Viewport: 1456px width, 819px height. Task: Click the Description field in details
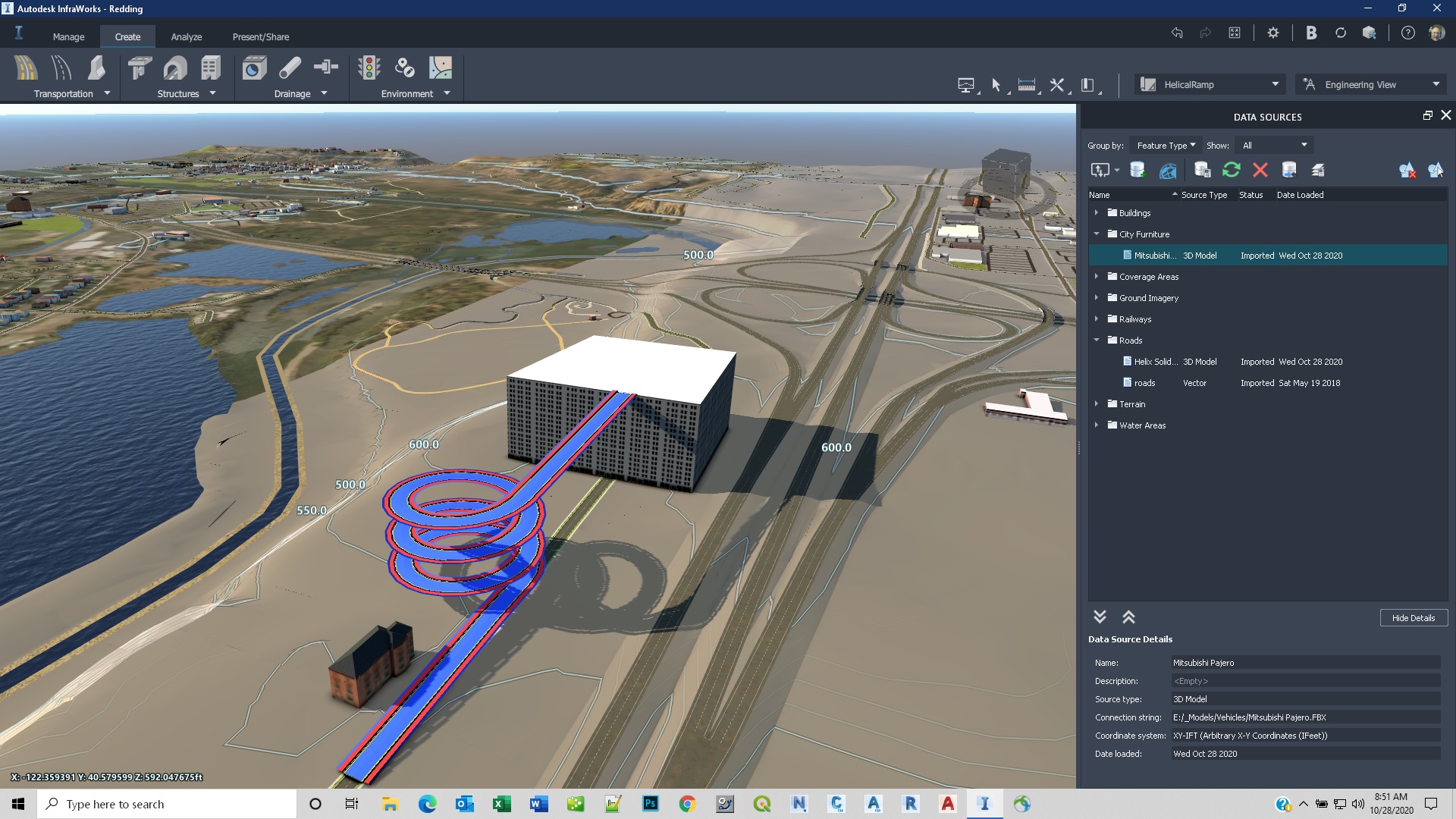[1305, 681]
